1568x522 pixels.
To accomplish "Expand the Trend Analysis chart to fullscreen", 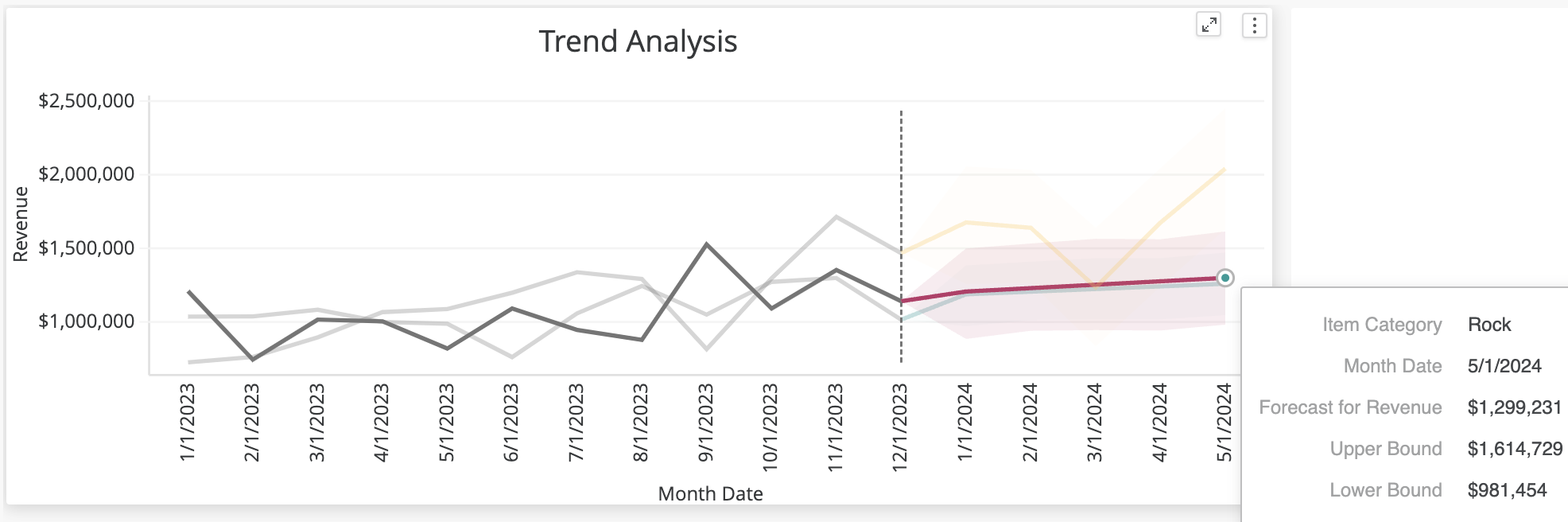I will (x=1209, y=25).
